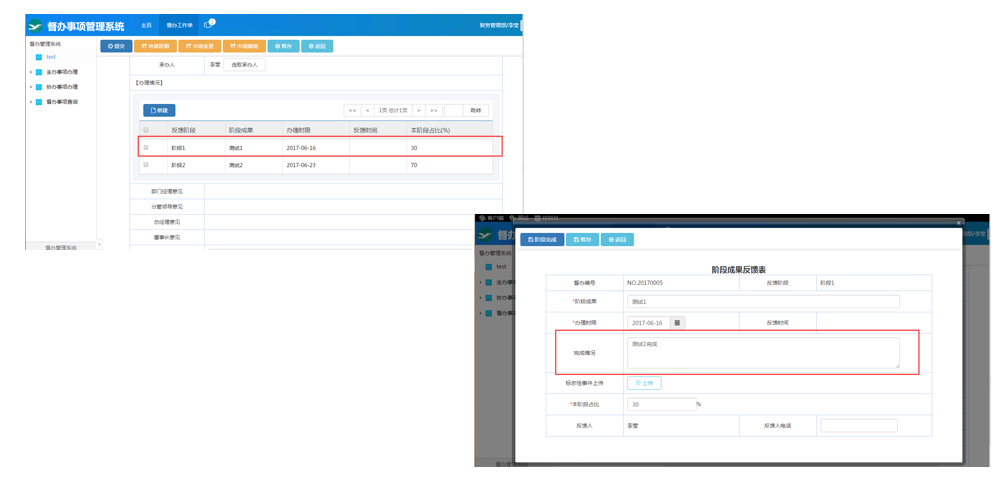
Task: Click the 督办事项查询 tree node icon
Action: click(x=39, y=102)
